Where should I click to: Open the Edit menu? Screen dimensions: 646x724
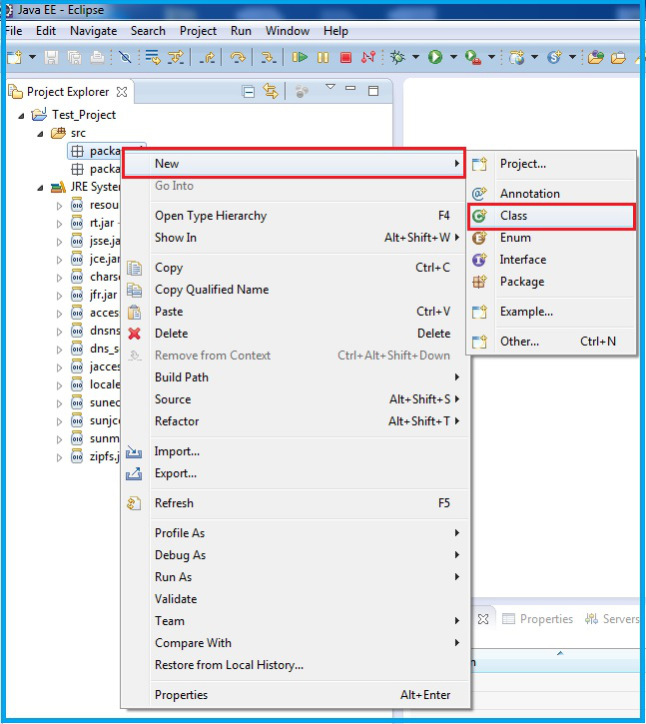[x=46, y=31]
